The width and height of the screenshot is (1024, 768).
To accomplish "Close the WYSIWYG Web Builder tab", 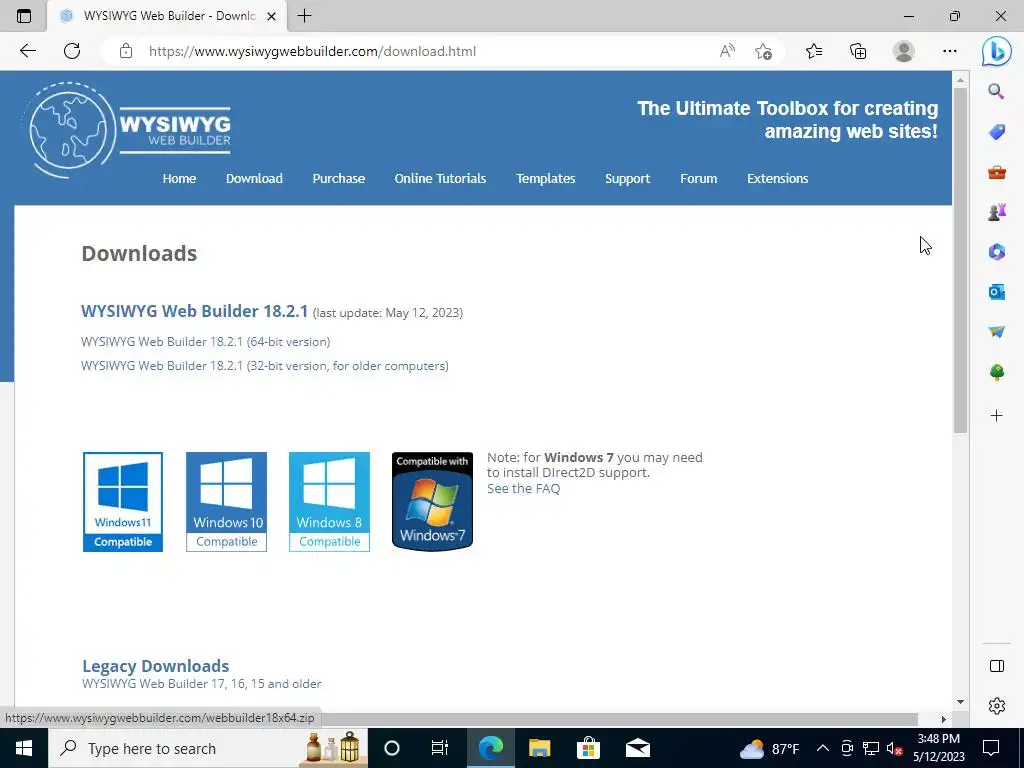I will point(272,16).
